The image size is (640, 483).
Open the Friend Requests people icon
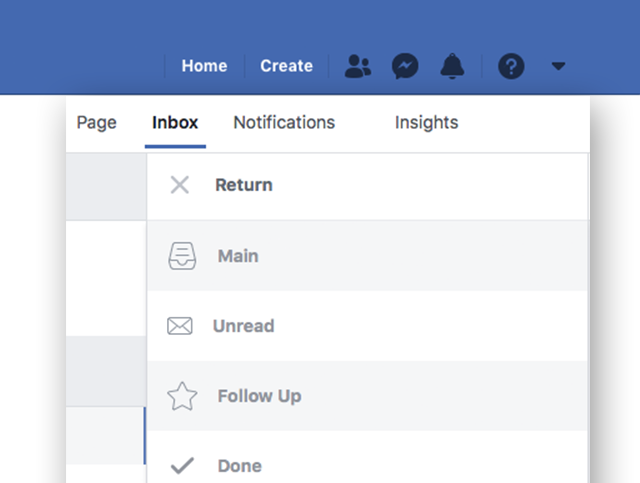(x=357, y=66)
